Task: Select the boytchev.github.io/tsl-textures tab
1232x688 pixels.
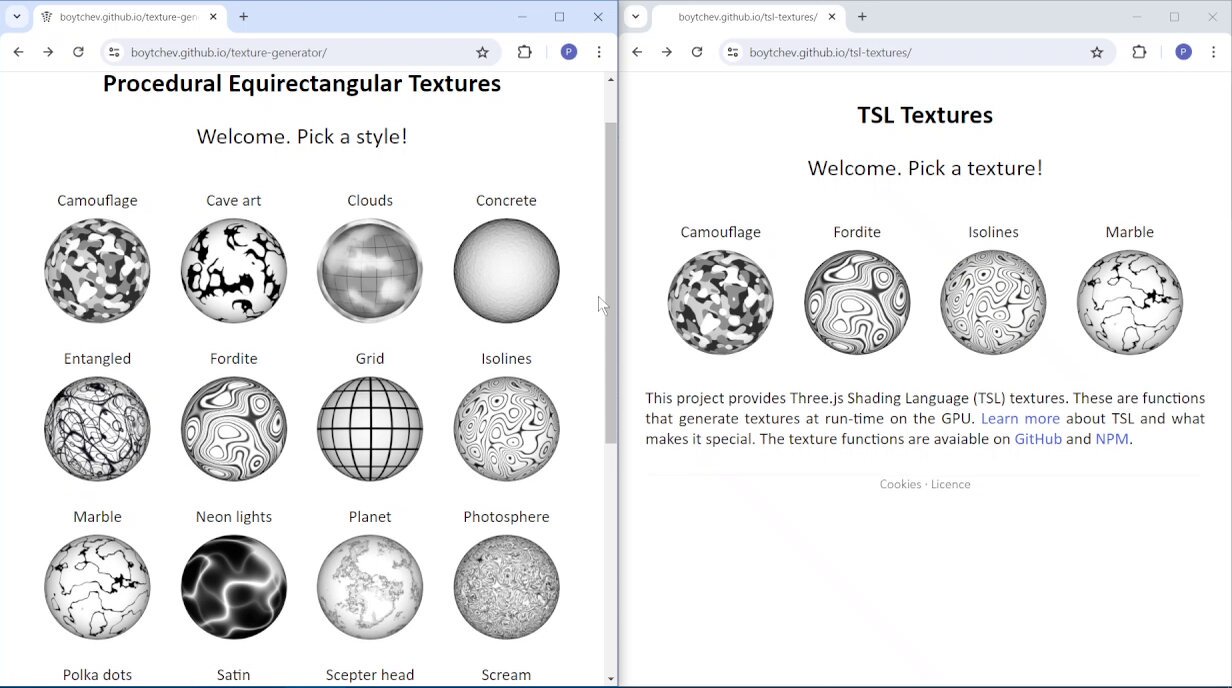Action: pyautogui.click(x=748, y=17)
